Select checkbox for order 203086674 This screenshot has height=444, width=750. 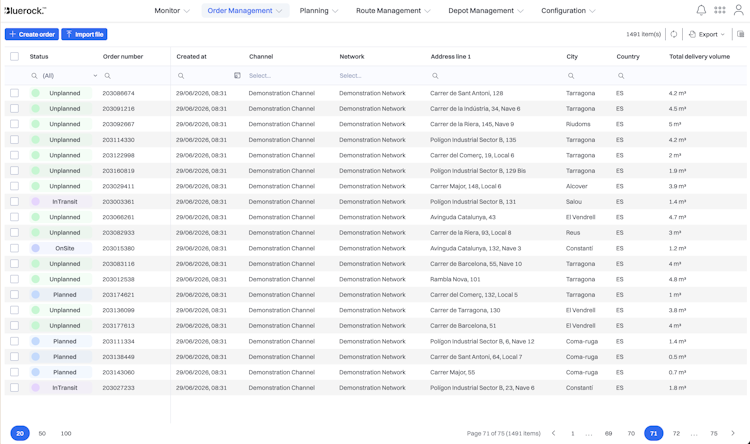(14, 93)
